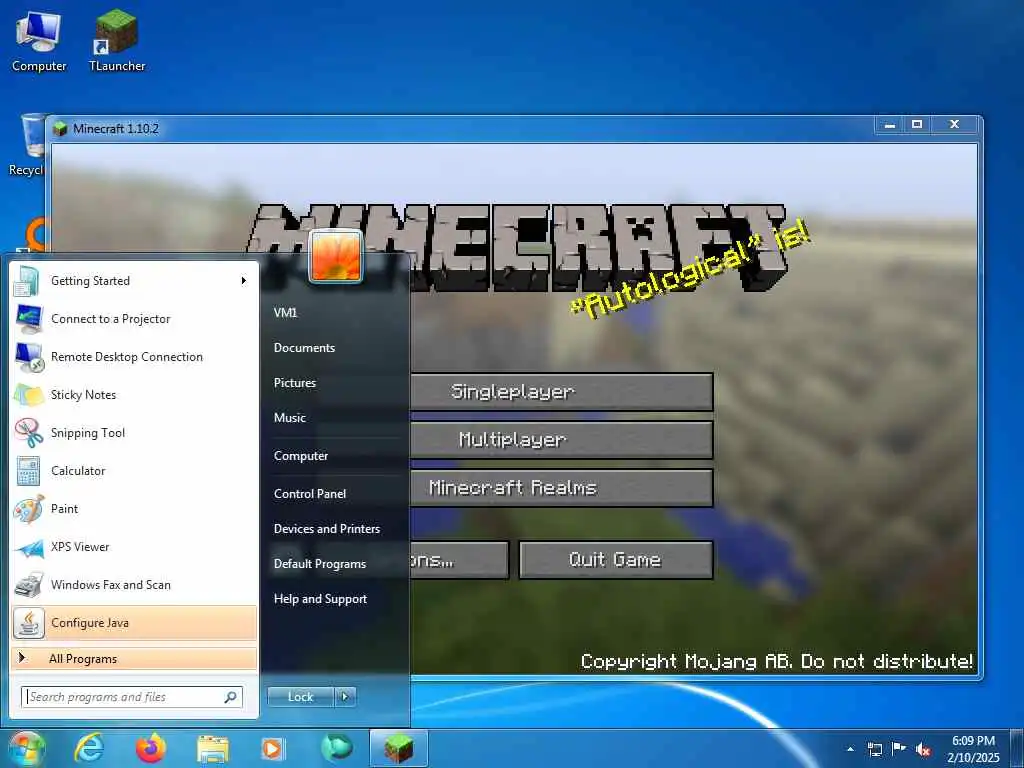The image size is (1024, 768).
Task: Click the Remote Desktop Connection icon
Action: pyautogui.click(x=28, y=357)
